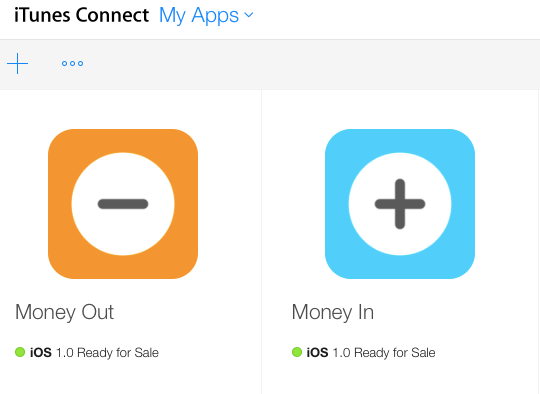Click the chevron beside My Apps
The width and height of the screenshot is (540, 394).
coord(249,15)
